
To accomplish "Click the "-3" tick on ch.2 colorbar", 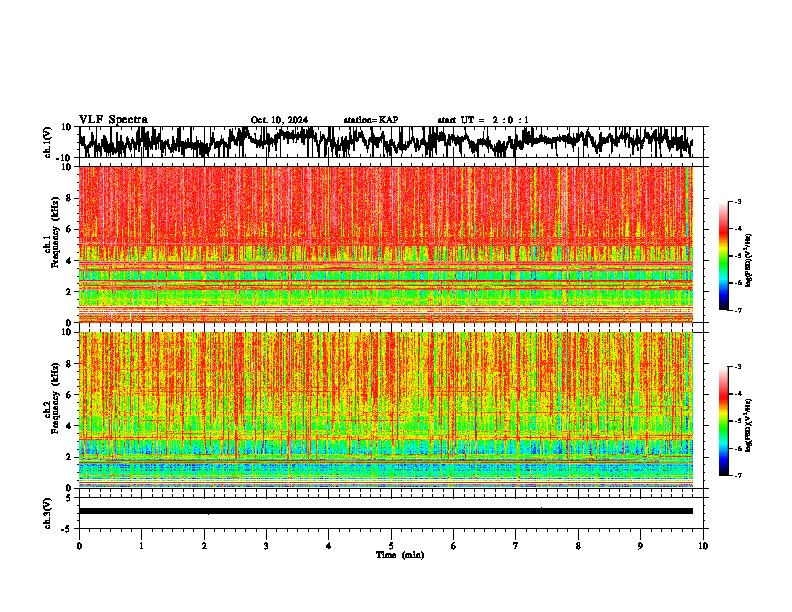I will (x=738, y=367).
